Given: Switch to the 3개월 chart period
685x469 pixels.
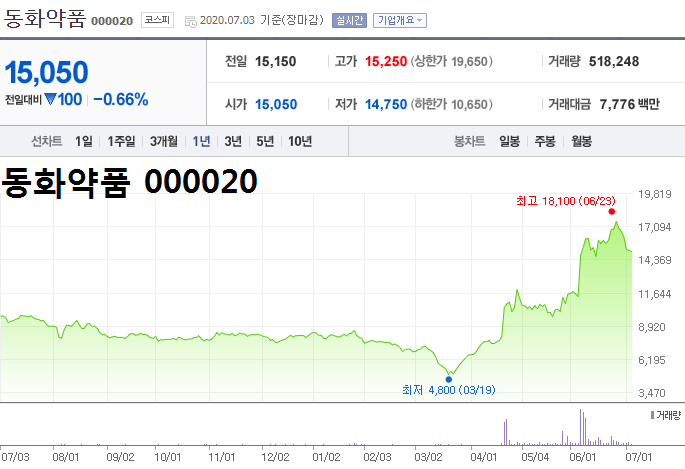Looking at the screenshot, I should 164,141.
